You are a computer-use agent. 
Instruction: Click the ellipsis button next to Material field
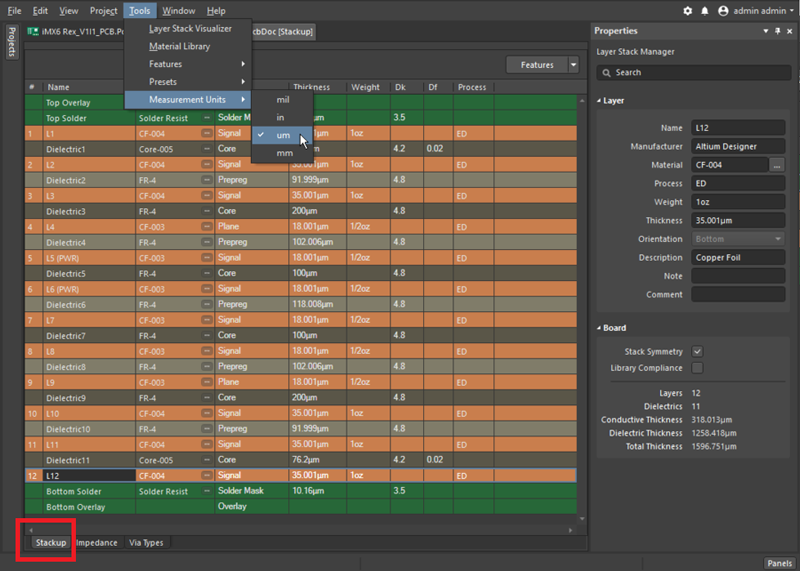point(777,165)
